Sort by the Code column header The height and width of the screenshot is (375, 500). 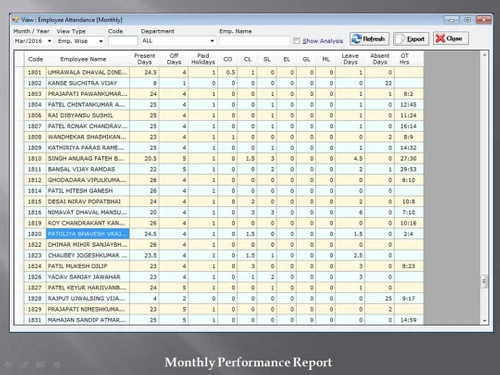[35, 59]
